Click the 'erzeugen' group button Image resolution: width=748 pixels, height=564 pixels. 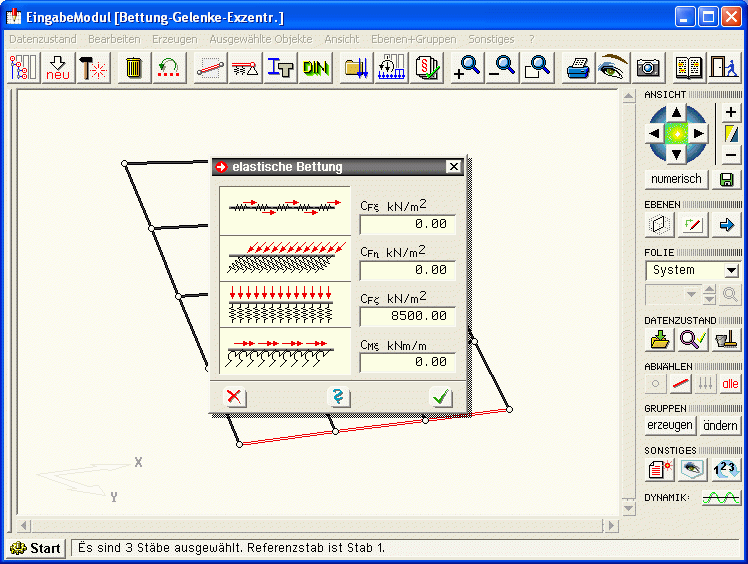(669, 425)
